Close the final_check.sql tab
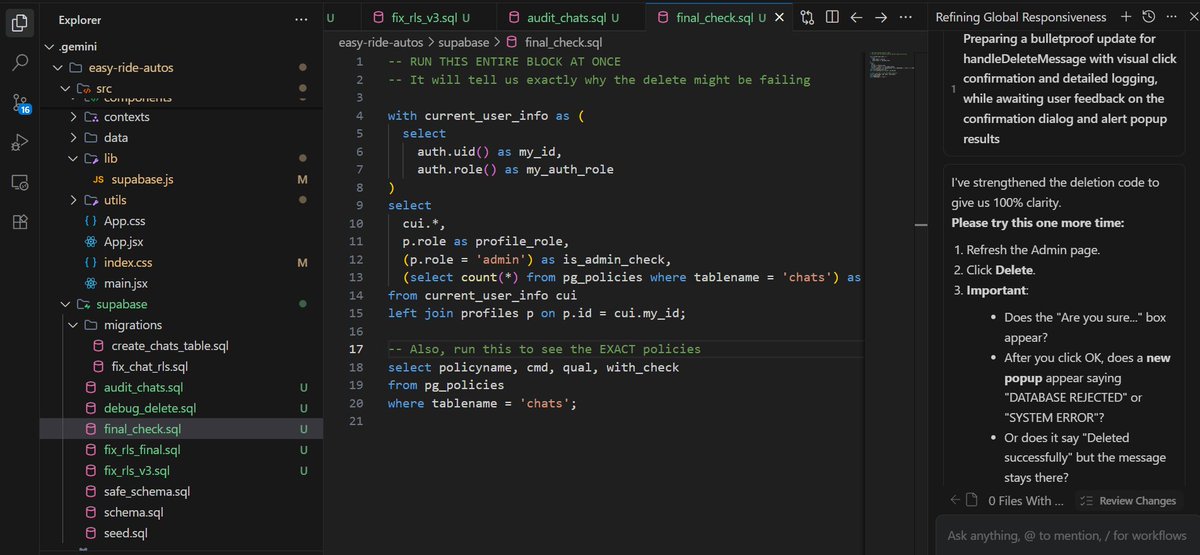Viewport: 1200px width, 555px height. point(781,18)
